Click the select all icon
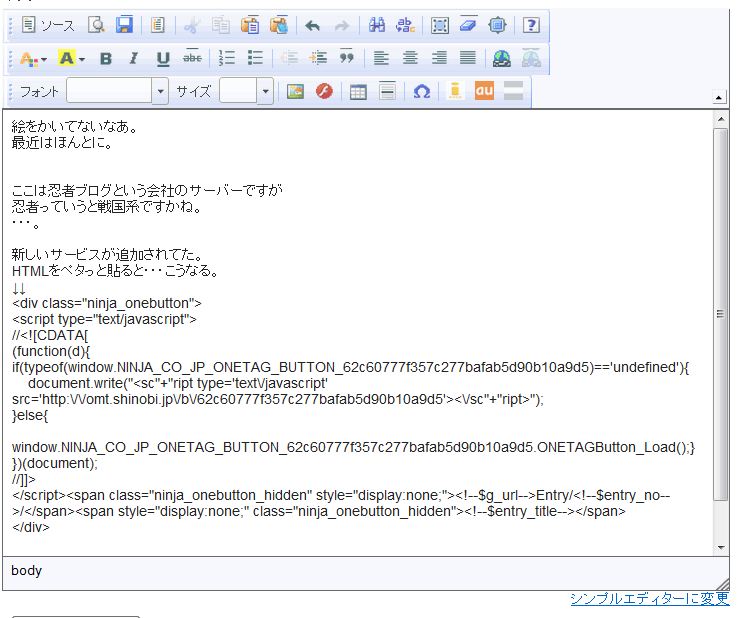Image resolution: width=739 pixels, height=618 pixels. (x=440, y=25)
